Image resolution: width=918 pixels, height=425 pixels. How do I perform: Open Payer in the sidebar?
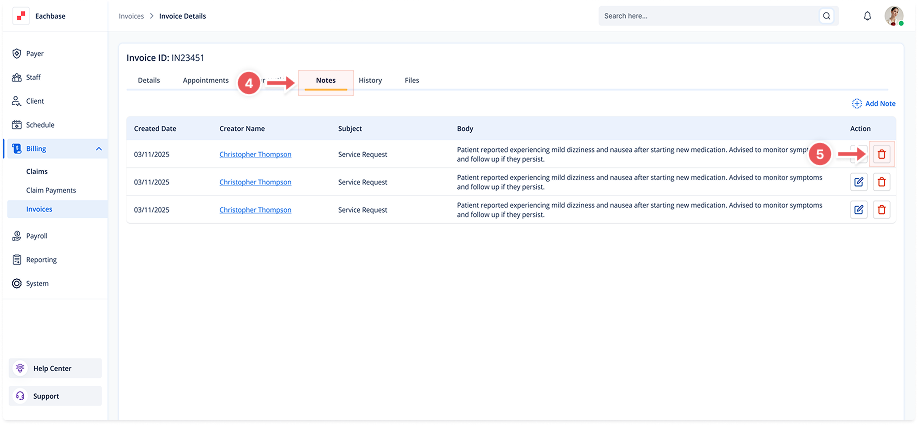pyautogui.click(x=35, y=53)
